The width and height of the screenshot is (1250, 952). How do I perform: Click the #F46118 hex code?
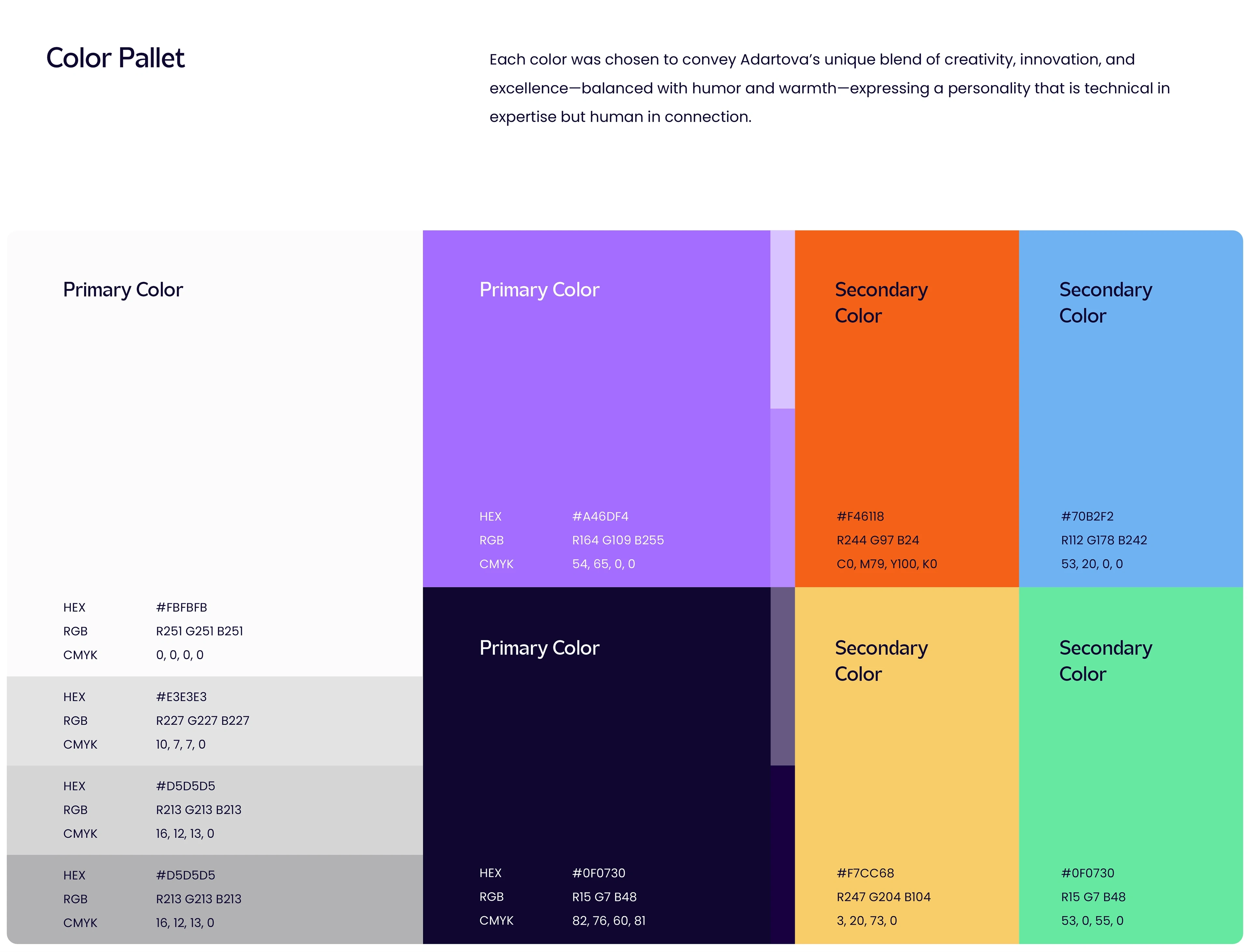(x=860, y=516)
